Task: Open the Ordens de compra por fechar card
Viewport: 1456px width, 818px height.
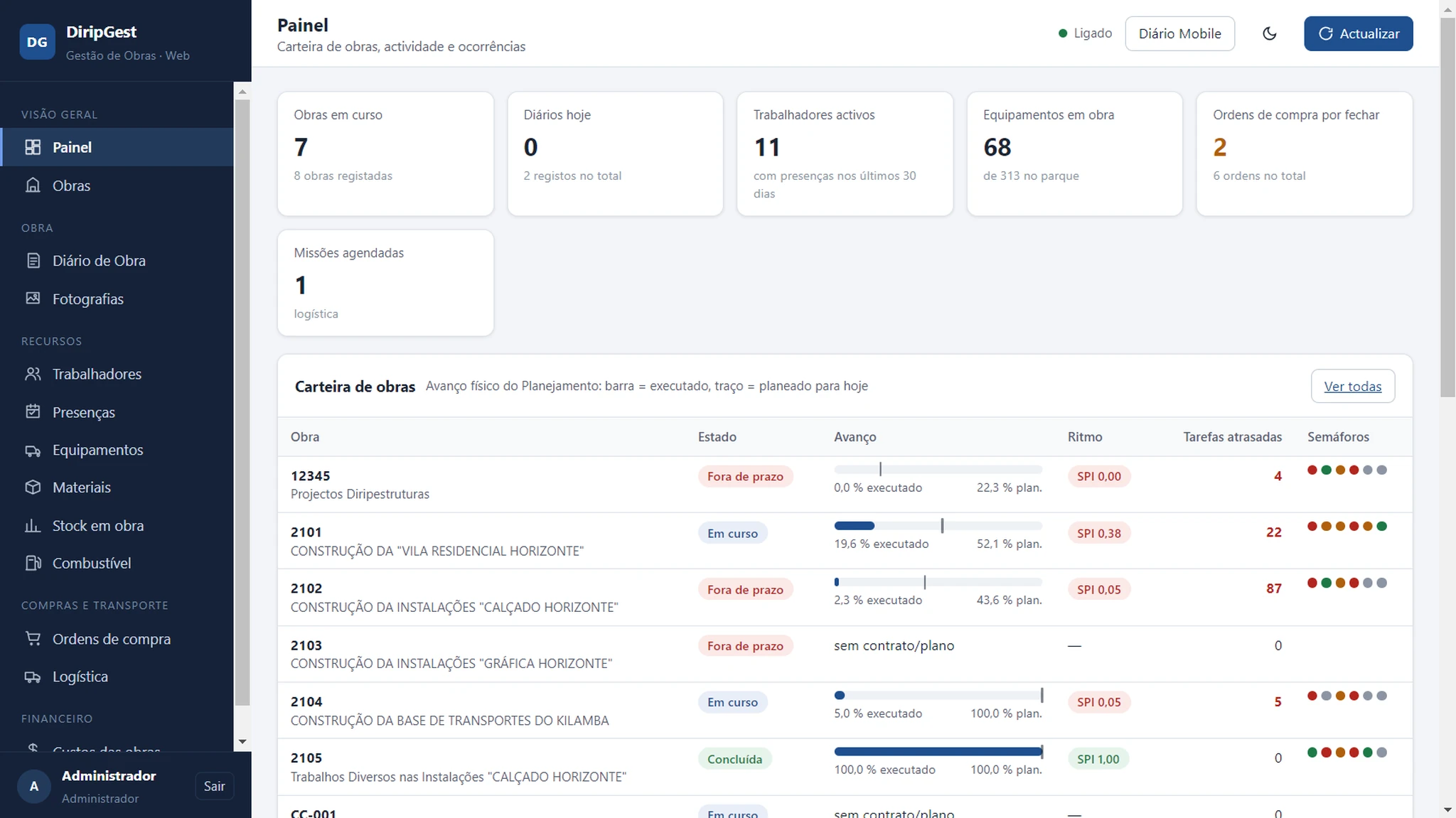Action: click(1304, 154)
